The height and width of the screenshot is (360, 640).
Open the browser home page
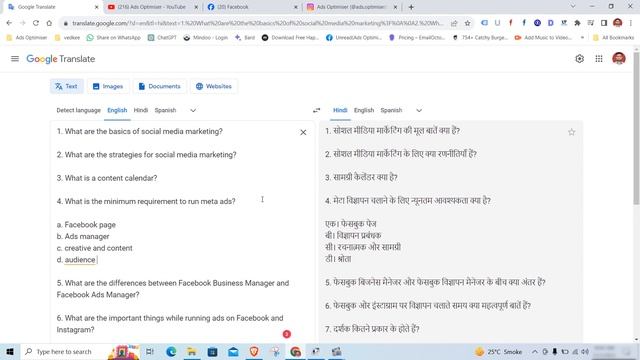point(49,23)
